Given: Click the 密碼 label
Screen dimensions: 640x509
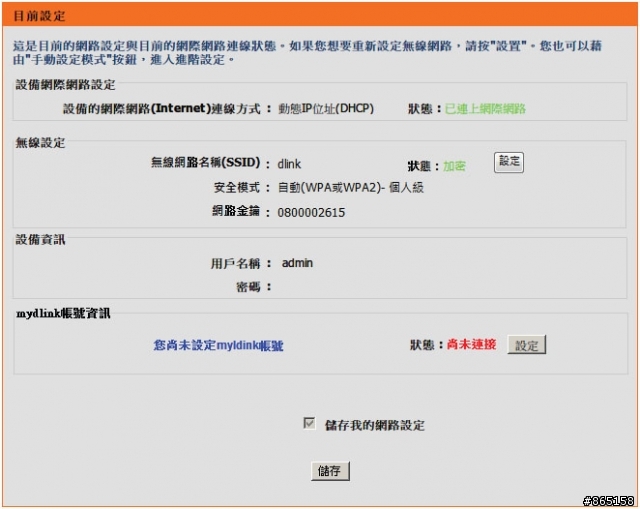Looking at the screenshot, I should click(x=248, y=287).
